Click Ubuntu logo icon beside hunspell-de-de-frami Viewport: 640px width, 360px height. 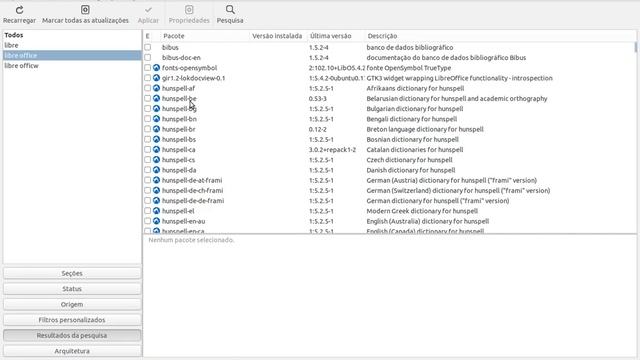point(156,200)
